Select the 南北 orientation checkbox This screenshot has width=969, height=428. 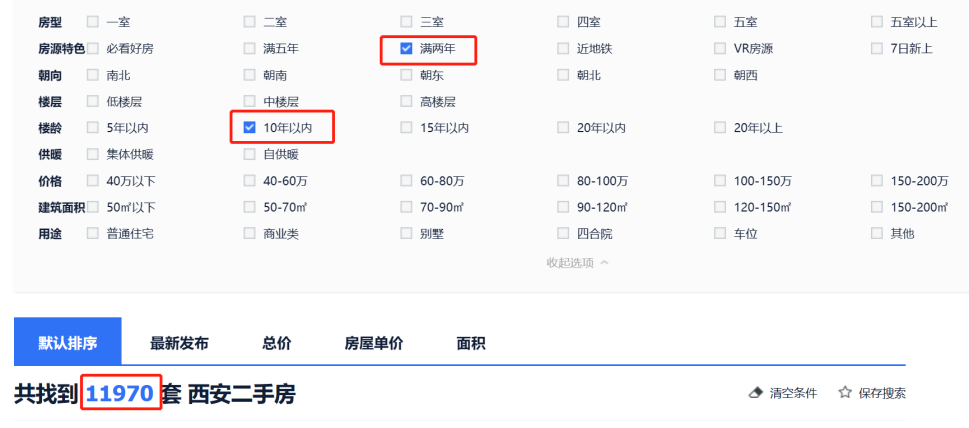click(93, 75)
